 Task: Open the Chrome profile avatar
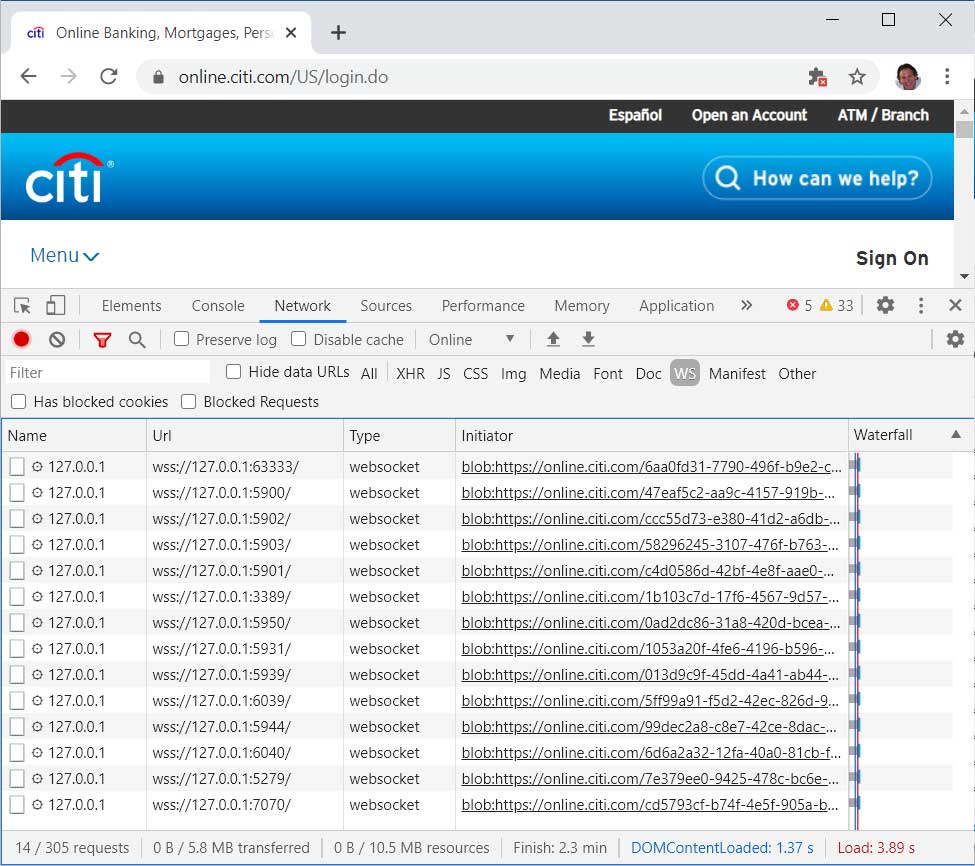pos(907,76)
